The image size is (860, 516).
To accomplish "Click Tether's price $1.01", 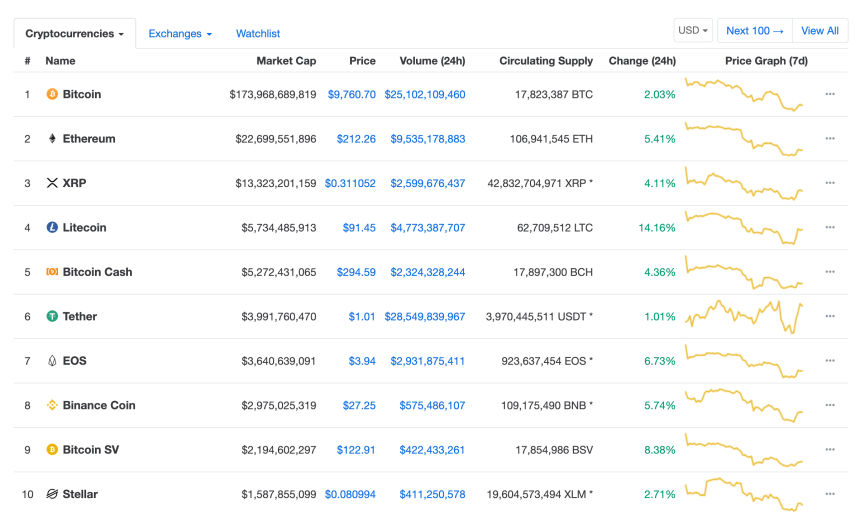I will click(362, 316).
